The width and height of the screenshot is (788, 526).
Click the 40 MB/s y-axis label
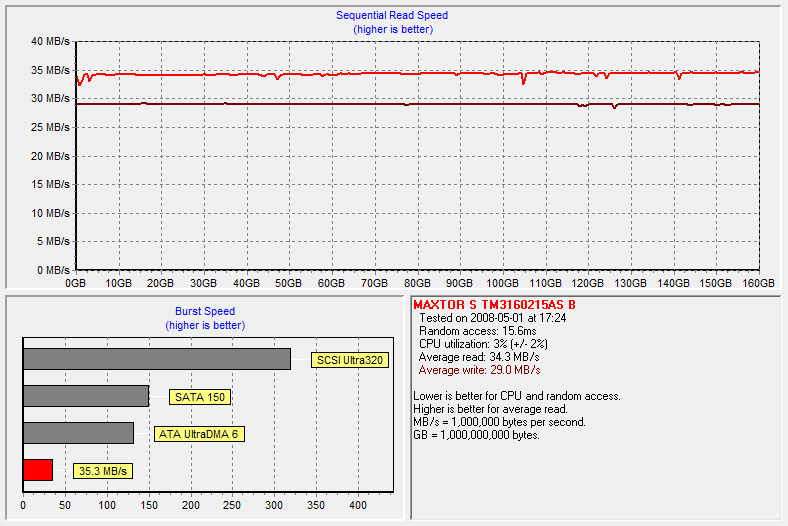coord(50,42)
